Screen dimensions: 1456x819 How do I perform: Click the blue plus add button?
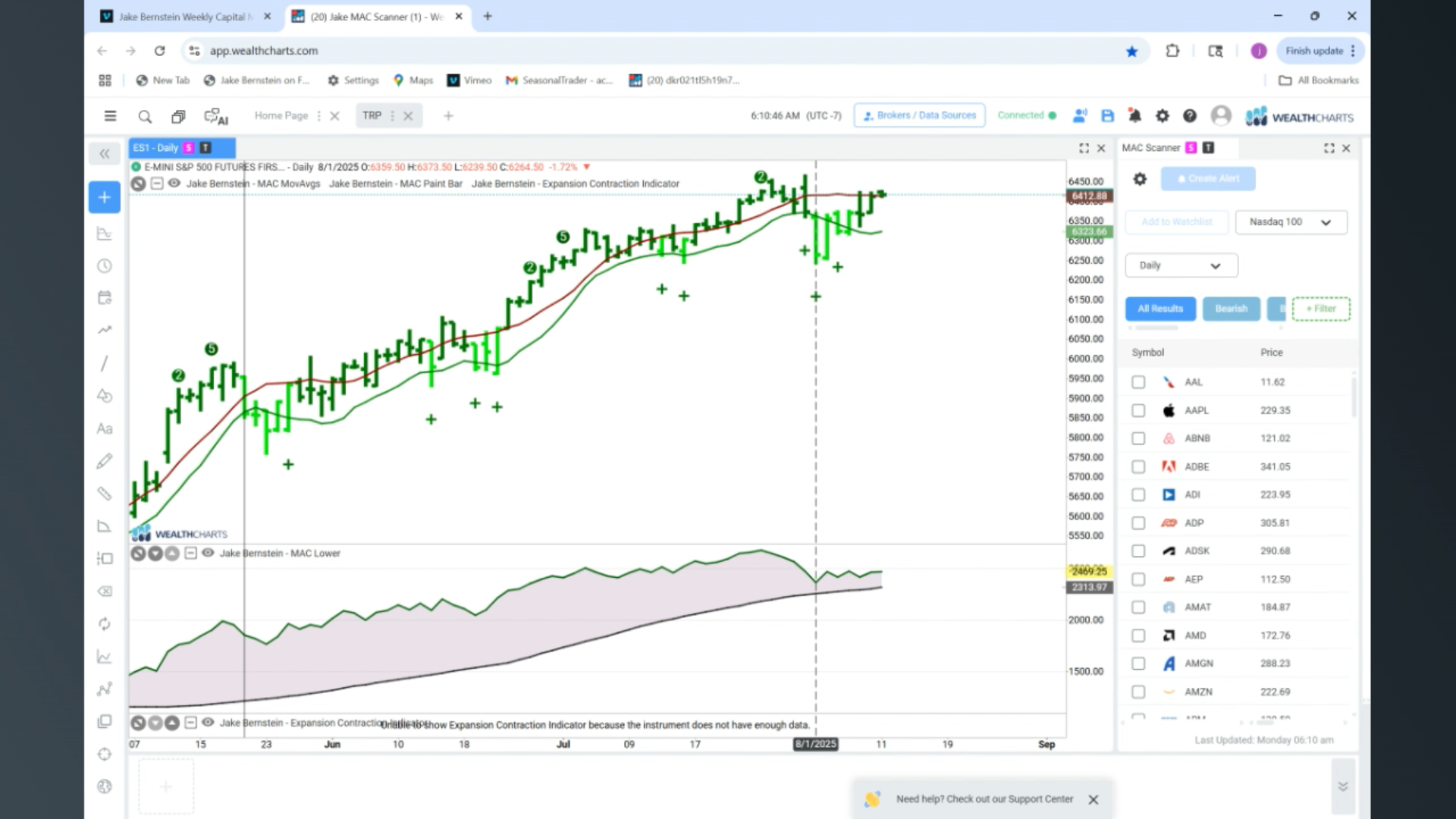(105, 197)
